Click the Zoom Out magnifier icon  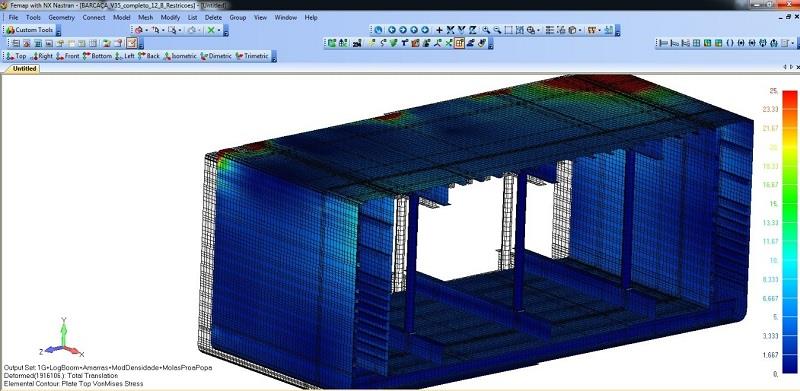[x=497, y=30]
